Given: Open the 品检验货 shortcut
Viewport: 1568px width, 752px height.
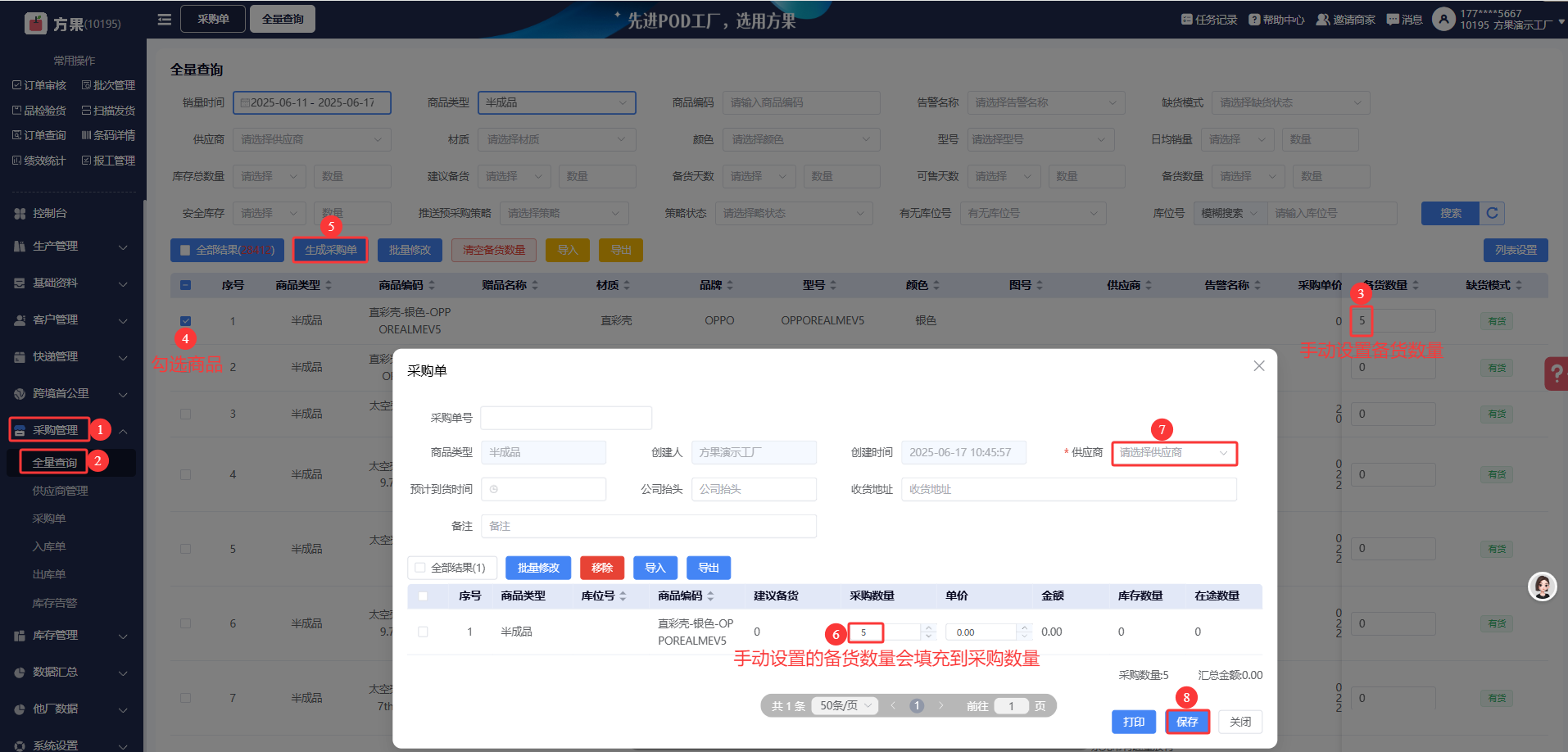Looking at the screenshot, I should [x=39, y=111].
